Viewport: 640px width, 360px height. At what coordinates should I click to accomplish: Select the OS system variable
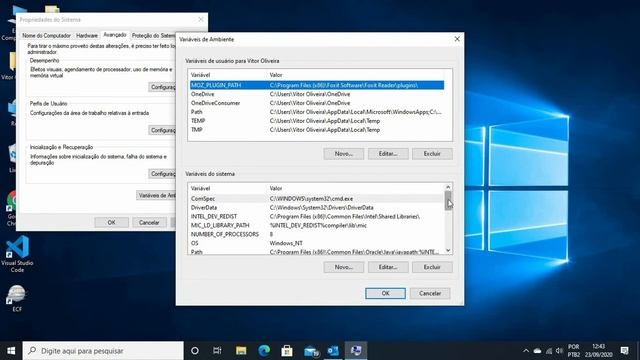(317, 243)
